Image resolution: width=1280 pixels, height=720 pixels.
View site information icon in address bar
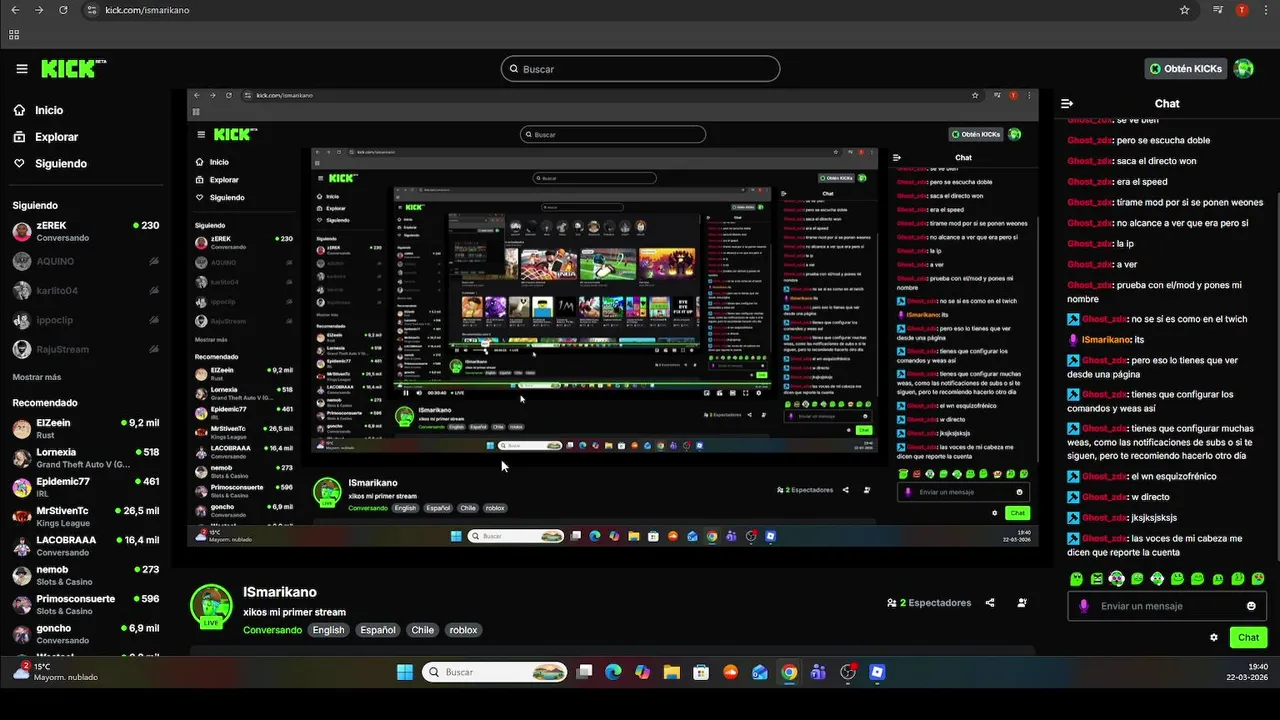92,10
